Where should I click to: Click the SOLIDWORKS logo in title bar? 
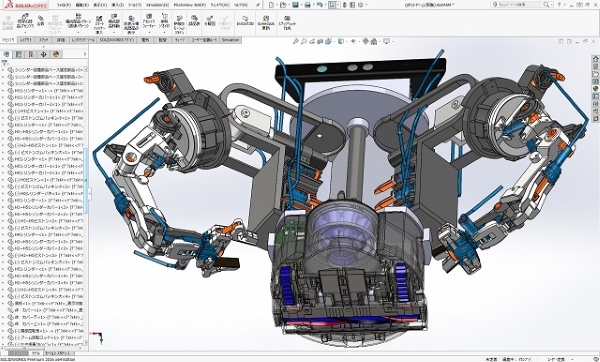click(26, 5)
